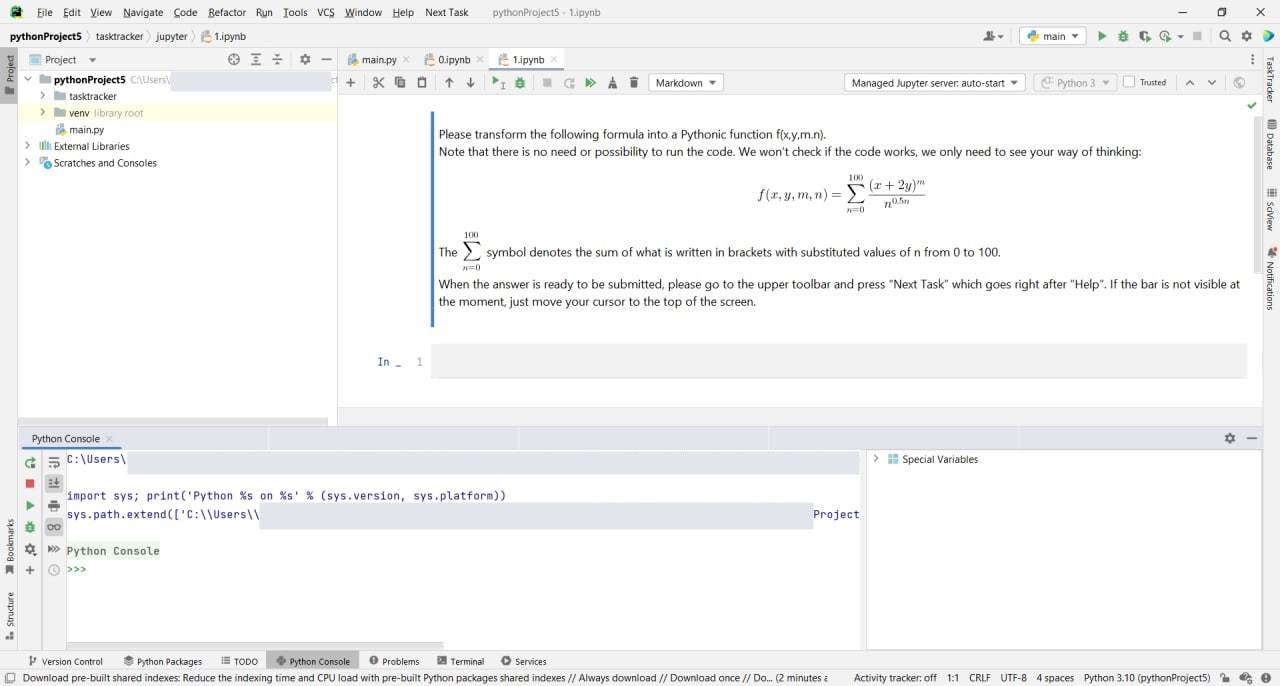Delete the cell with trash icon

(x=634, y=83)
